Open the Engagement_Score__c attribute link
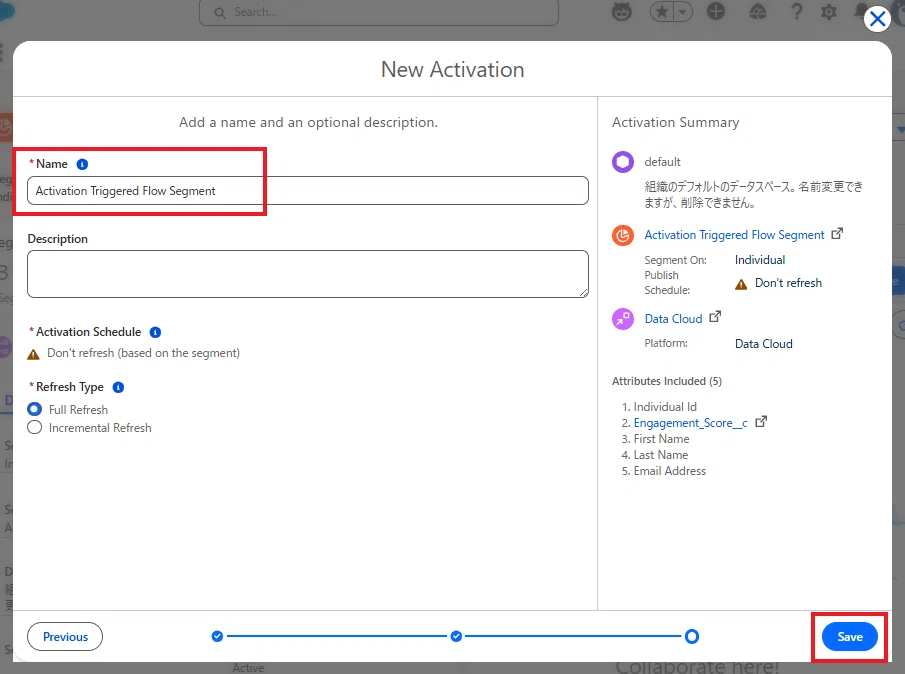 (690, 423)
